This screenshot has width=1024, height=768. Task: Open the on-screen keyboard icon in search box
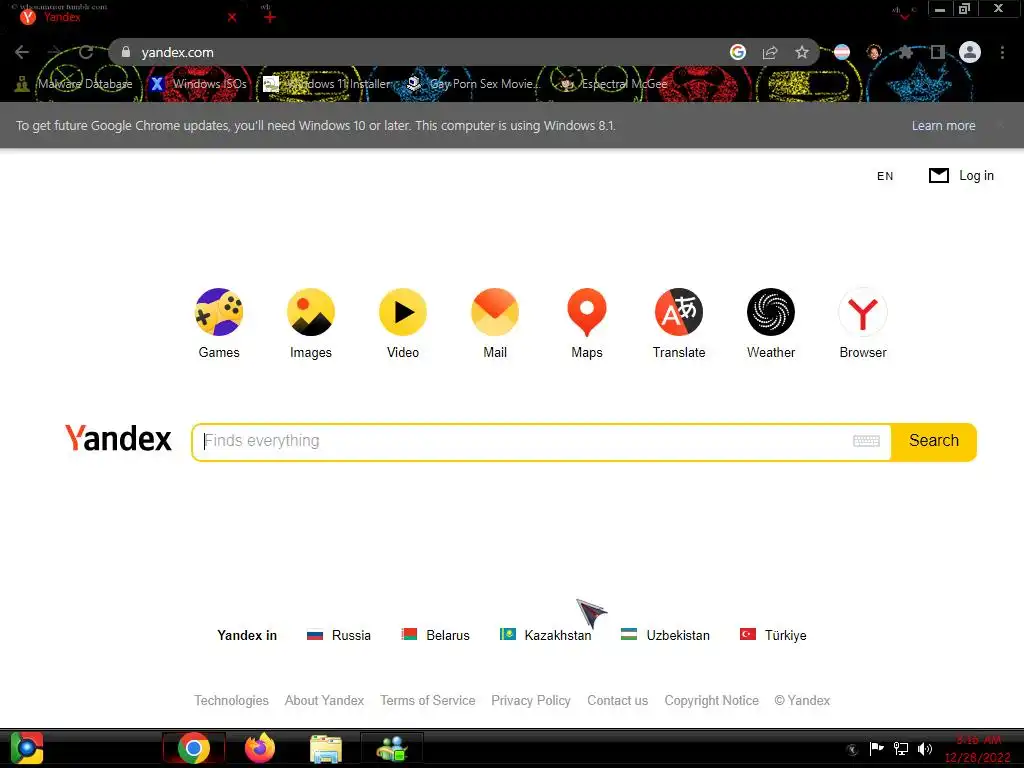[x=867, y=441]
